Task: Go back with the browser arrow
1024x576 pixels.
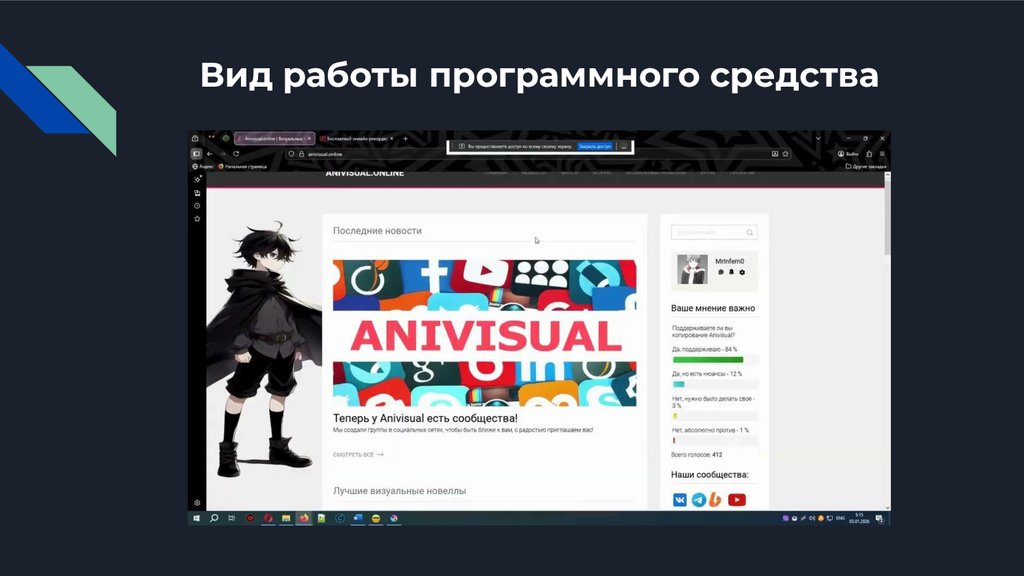Action: [x=210, y=154]
